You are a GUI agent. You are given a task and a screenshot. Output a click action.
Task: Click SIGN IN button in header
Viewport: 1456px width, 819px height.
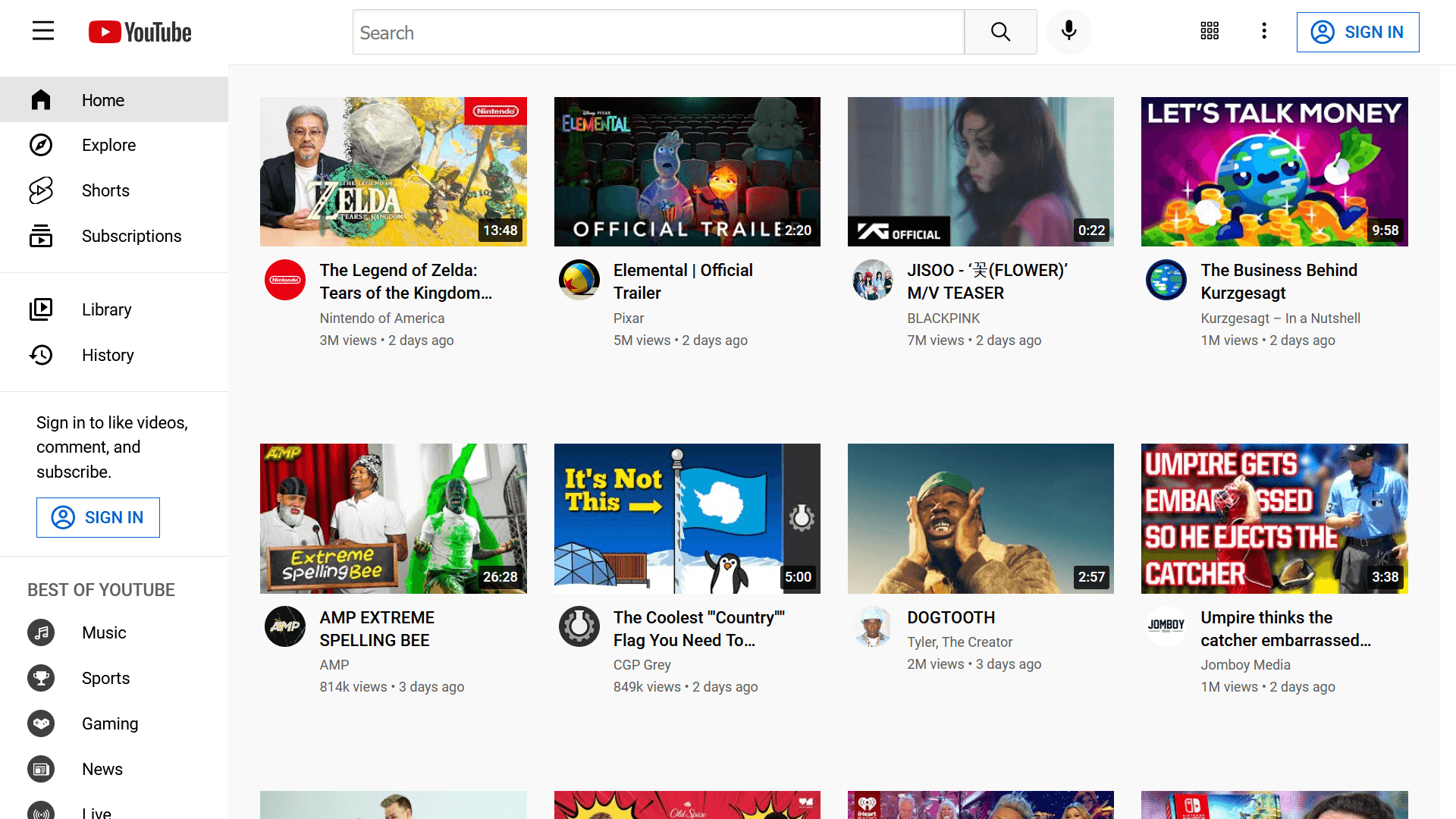tap(1357, 32)
